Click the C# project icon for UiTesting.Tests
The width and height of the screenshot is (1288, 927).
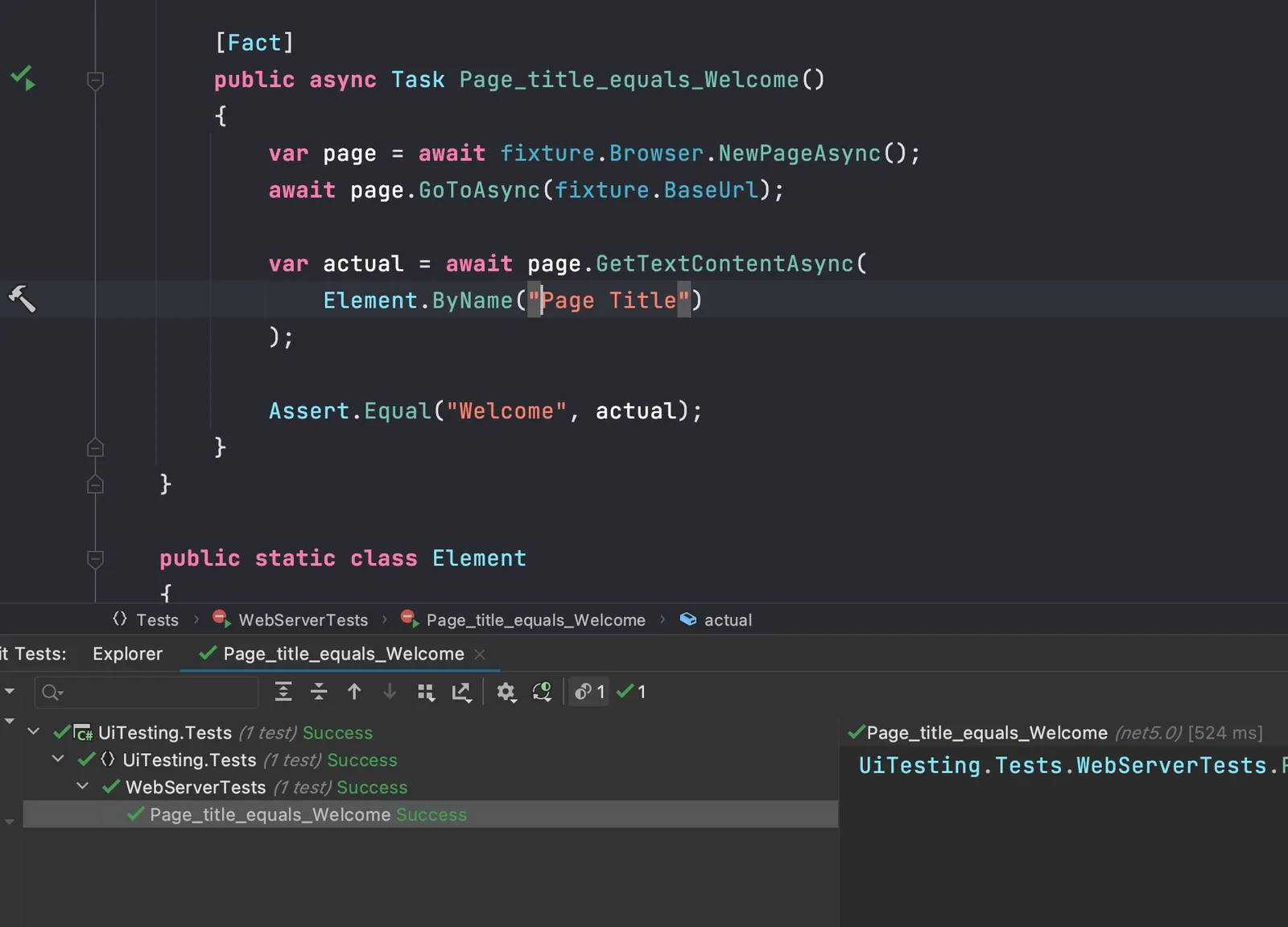click(83, 733)
